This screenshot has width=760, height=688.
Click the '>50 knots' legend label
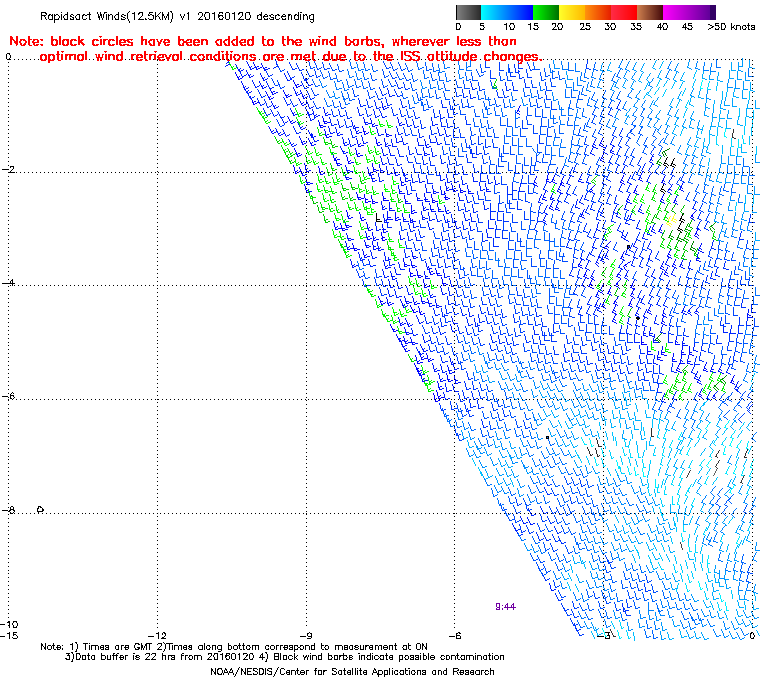point(731,27)
